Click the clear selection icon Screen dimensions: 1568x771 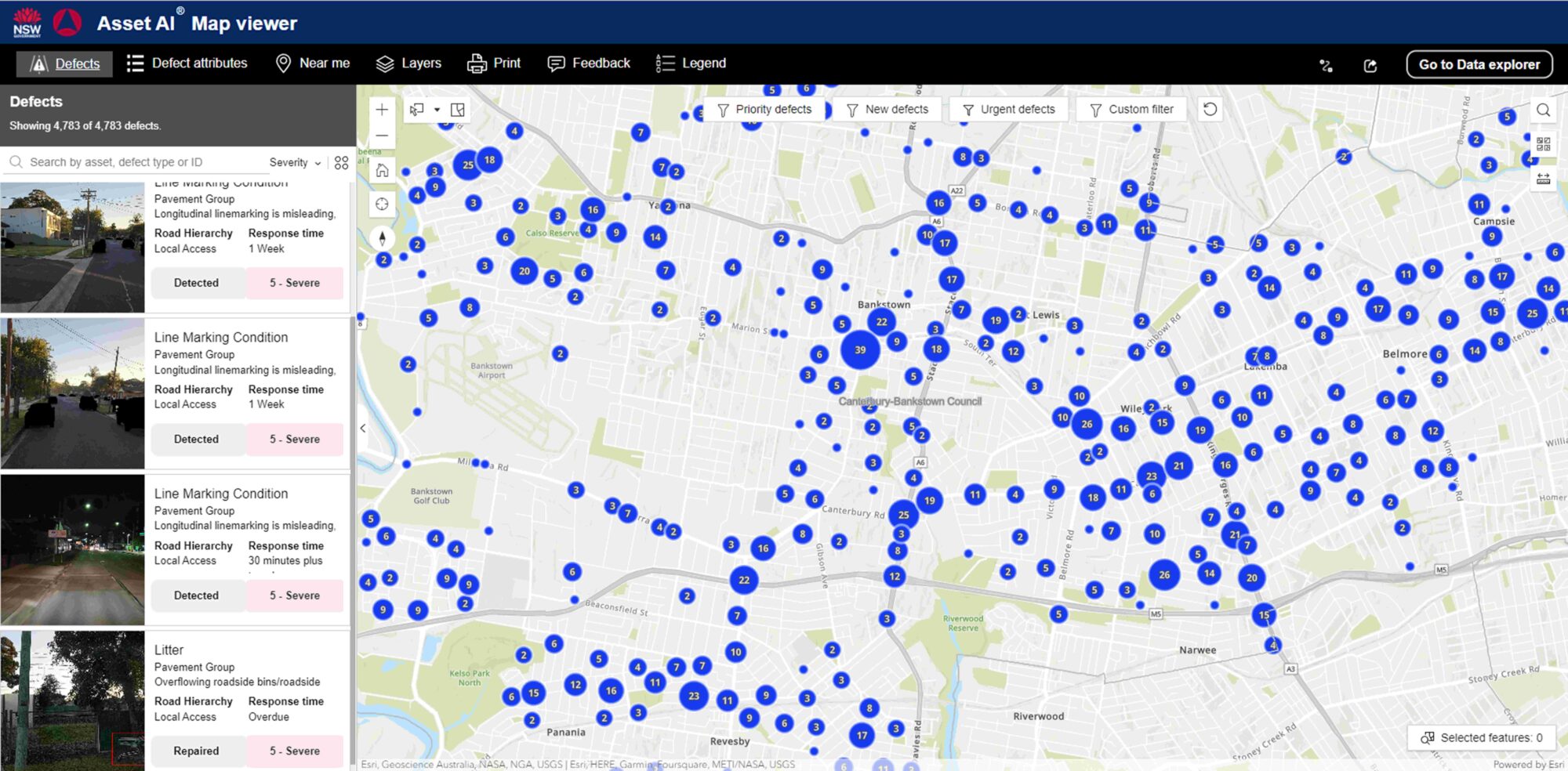click(x=458, y=110)
